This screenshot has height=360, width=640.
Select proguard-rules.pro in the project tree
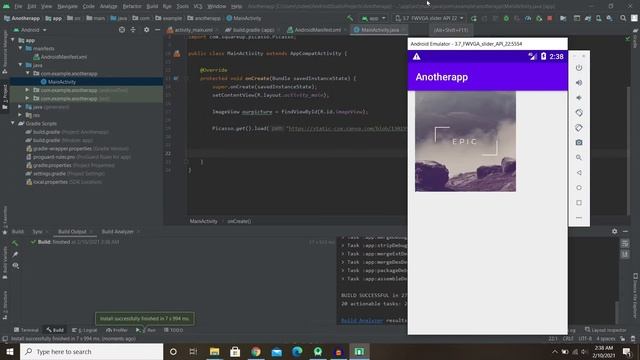[x=53, y=157]
